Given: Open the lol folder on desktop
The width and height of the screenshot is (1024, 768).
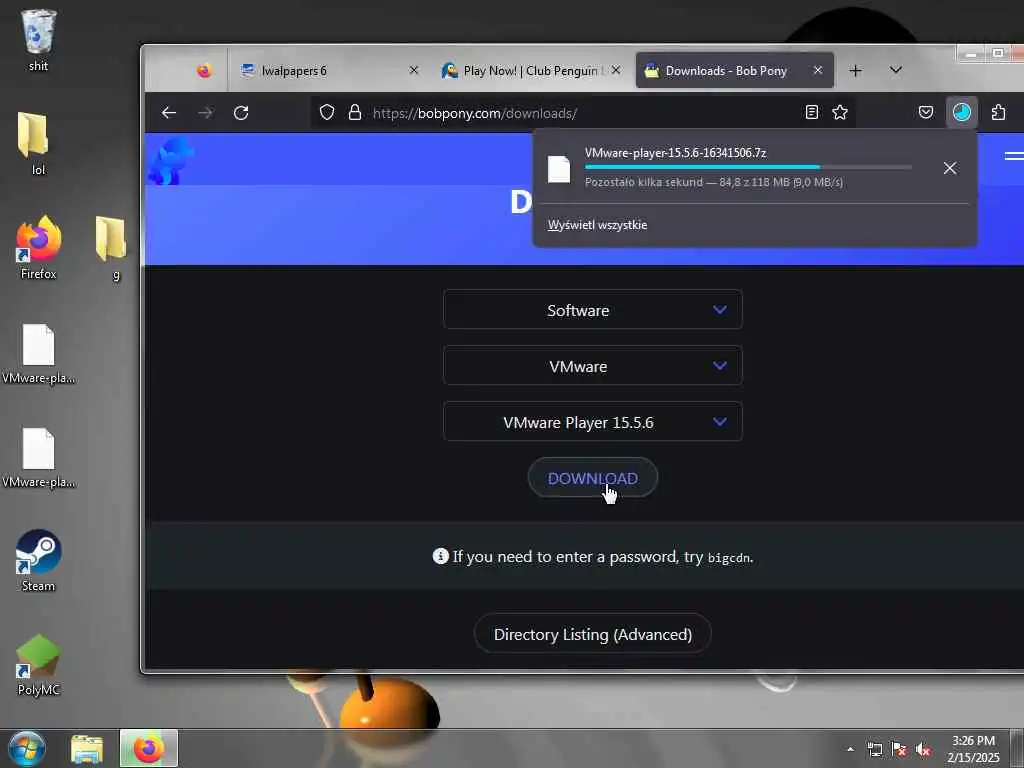Looking at the screenshot, I should tap(36, 143).
